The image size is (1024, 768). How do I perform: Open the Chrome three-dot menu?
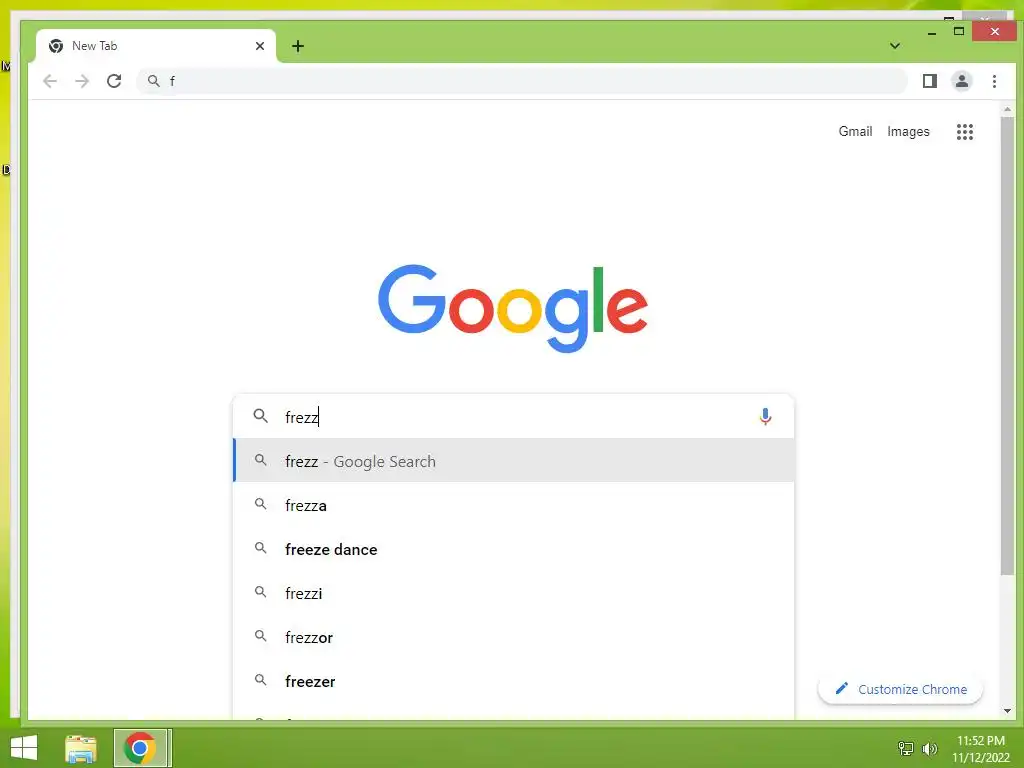click(x=994, y=81)
